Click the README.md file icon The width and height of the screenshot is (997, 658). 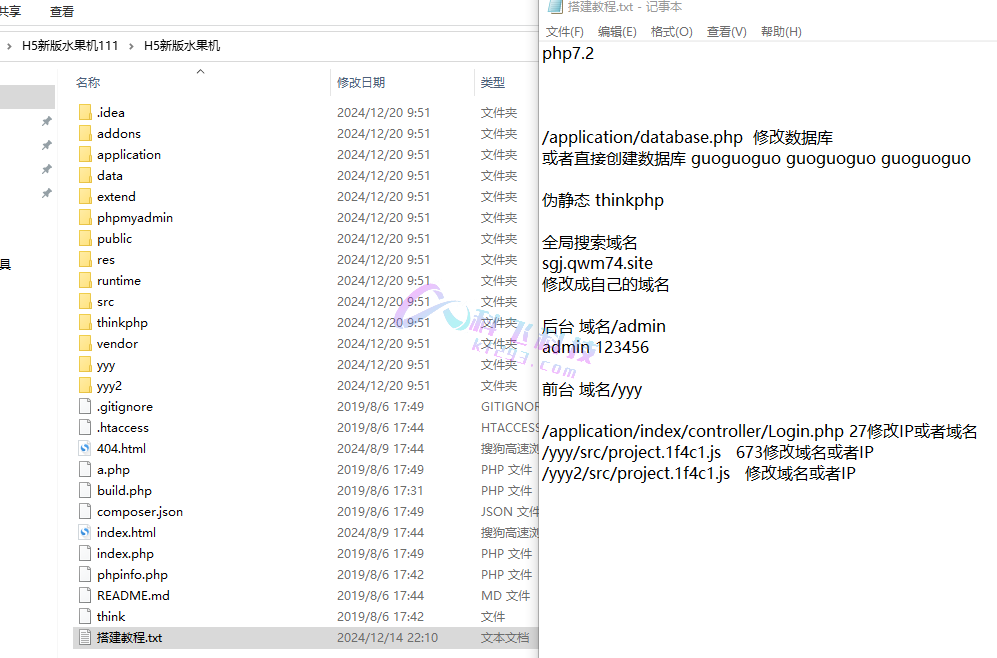85,595
